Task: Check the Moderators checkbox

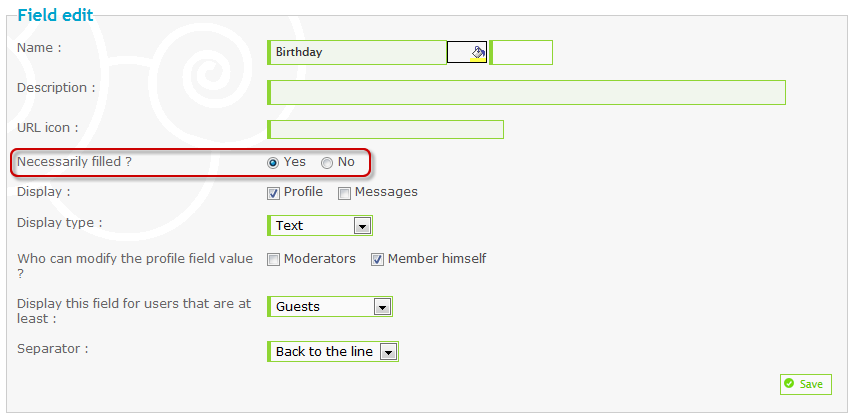Action: 273,260
